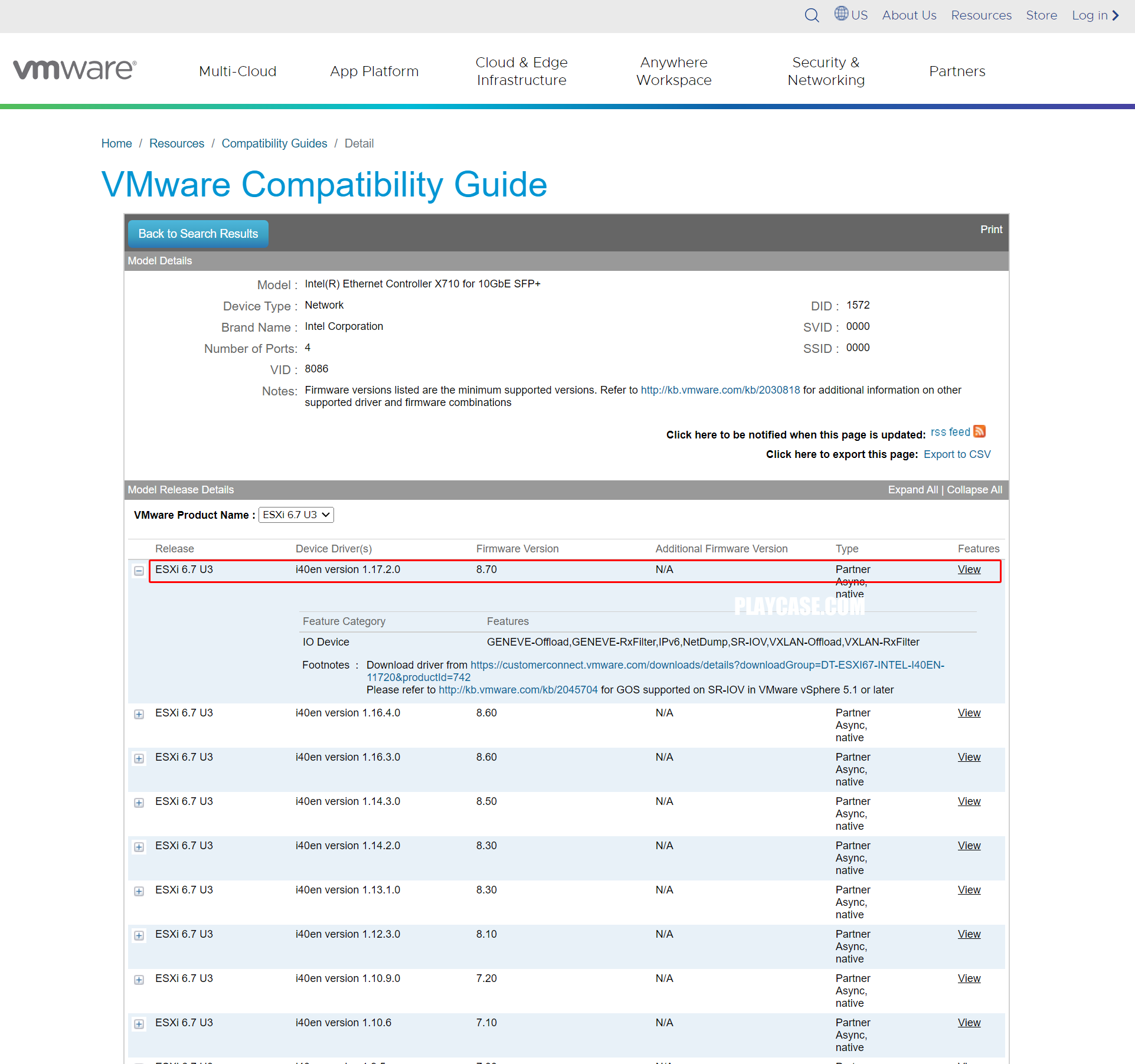Expand the i40en version 1.14.3.0 row
1135x1064 pixels.
pyautogui.click(x=139, y=803)
